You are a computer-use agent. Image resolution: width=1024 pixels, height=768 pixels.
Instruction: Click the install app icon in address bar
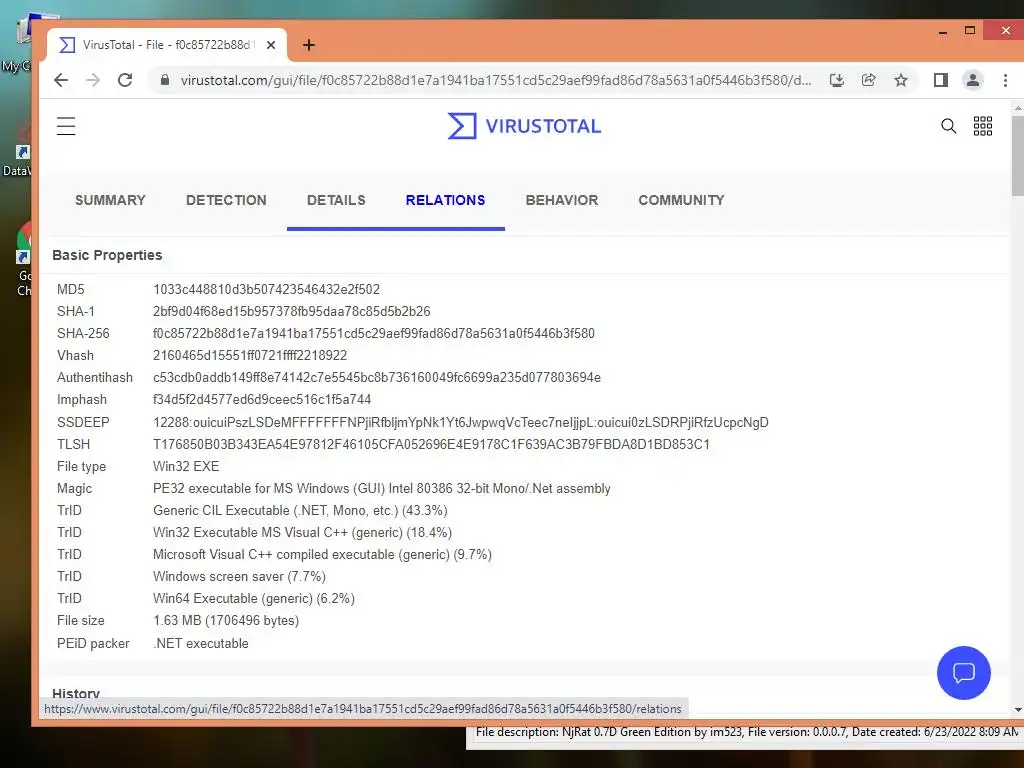pyautogui.click(x=837, y=80)
